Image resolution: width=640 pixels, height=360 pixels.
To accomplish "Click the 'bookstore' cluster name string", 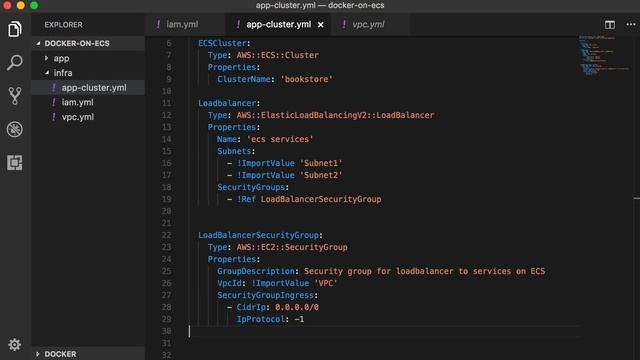I will tap(307, 79).
